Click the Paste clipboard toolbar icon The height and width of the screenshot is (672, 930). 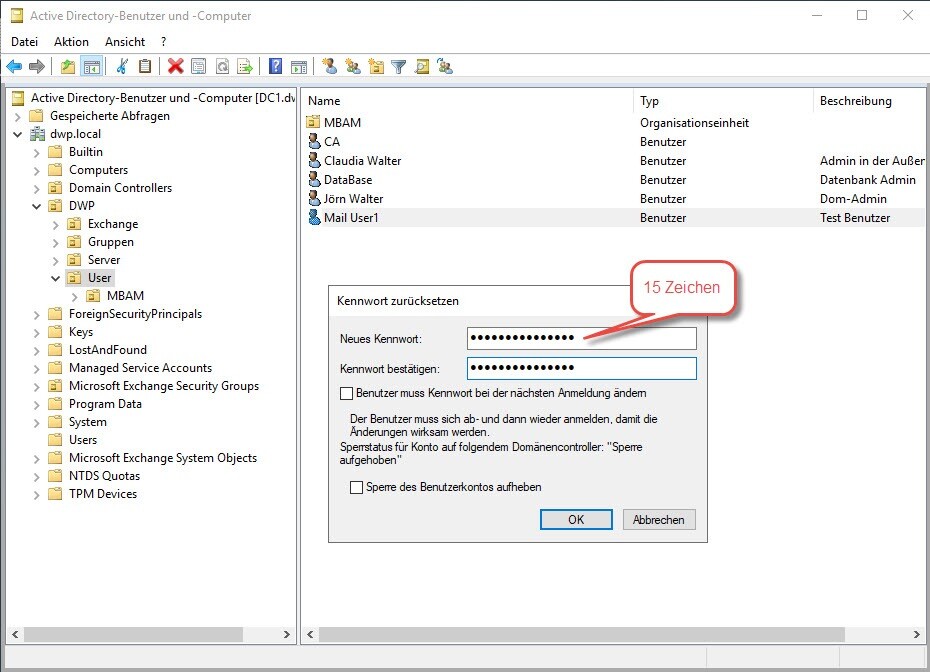pos(145,67)
